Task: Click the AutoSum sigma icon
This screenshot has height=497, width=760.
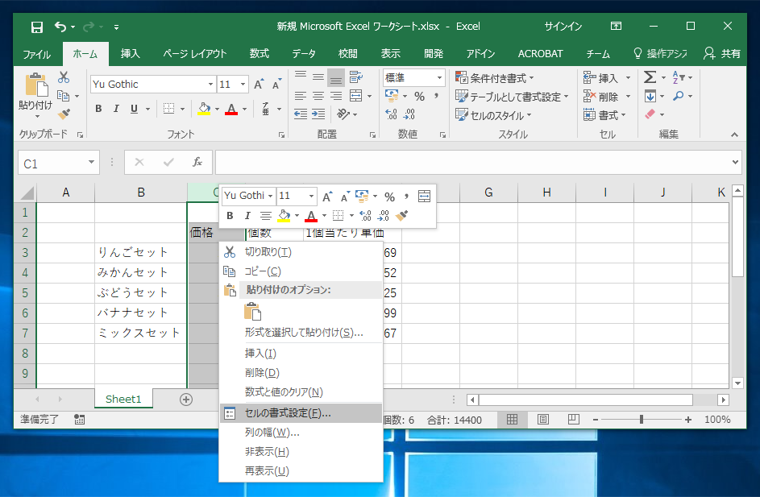Action: click(649, 77)
